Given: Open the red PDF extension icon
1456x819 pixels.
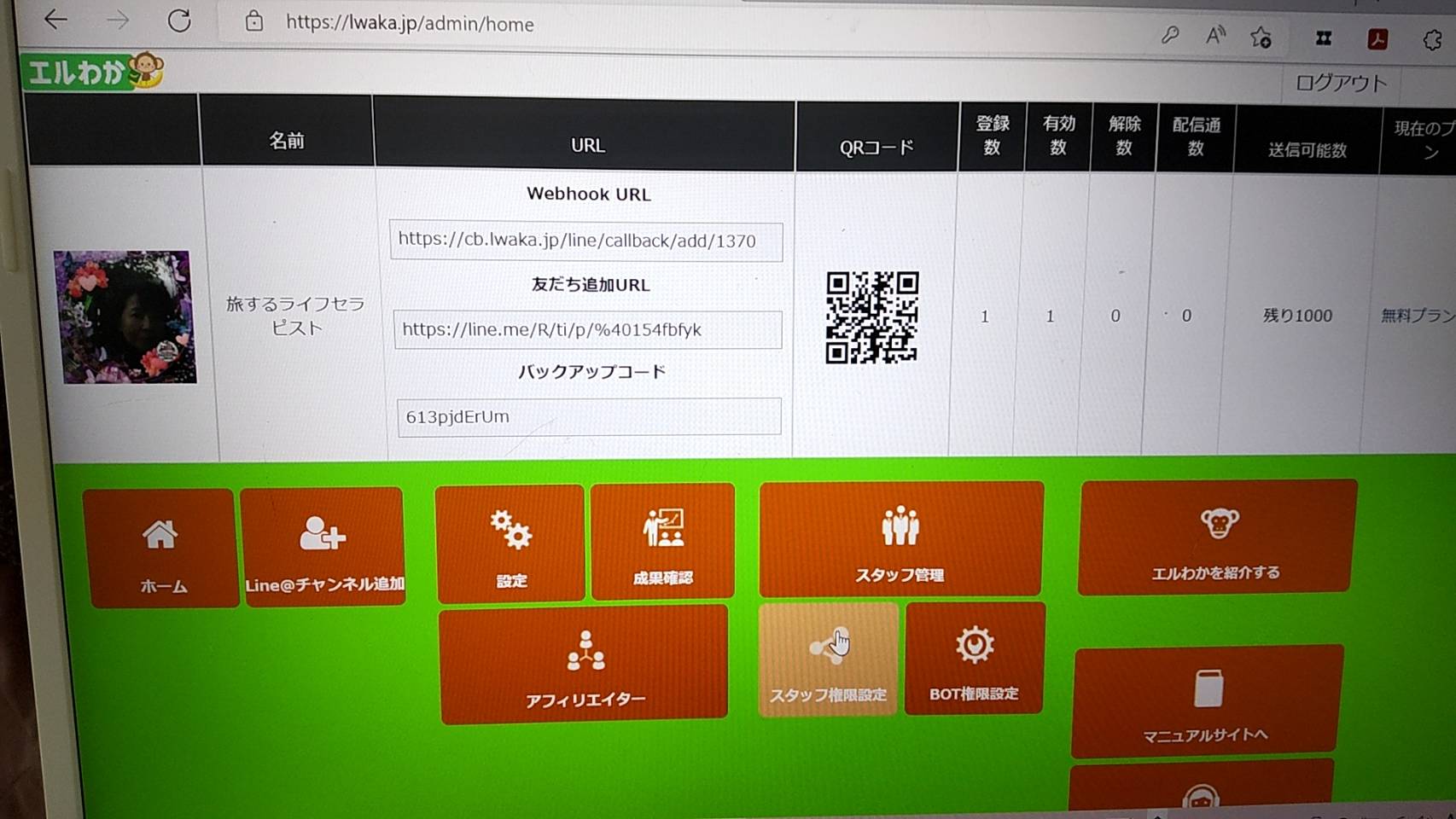Looking at the screenshot, I should 1377,38.
